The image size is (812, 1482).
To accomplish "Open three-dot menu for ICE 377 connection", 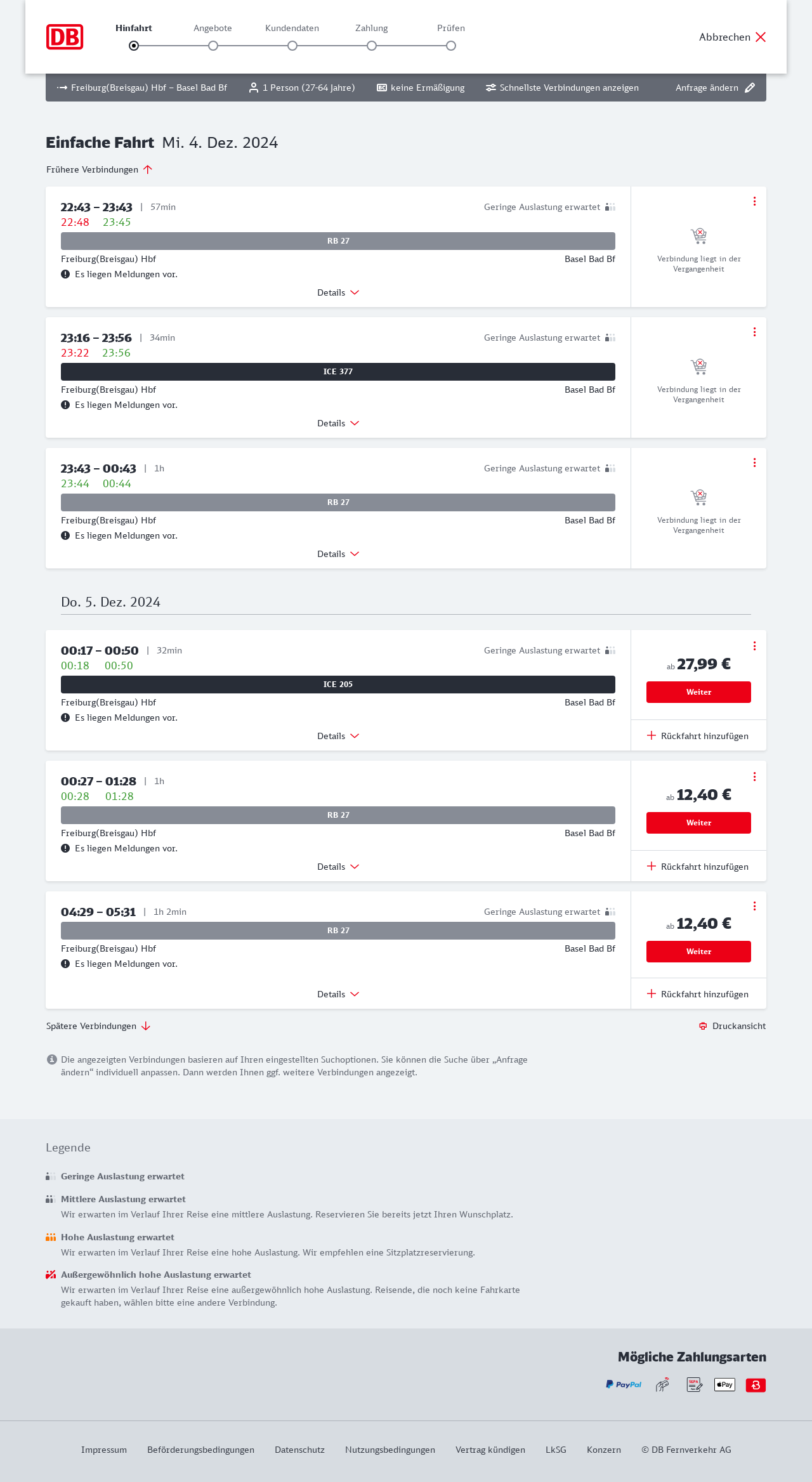I will tap(754, 332).
